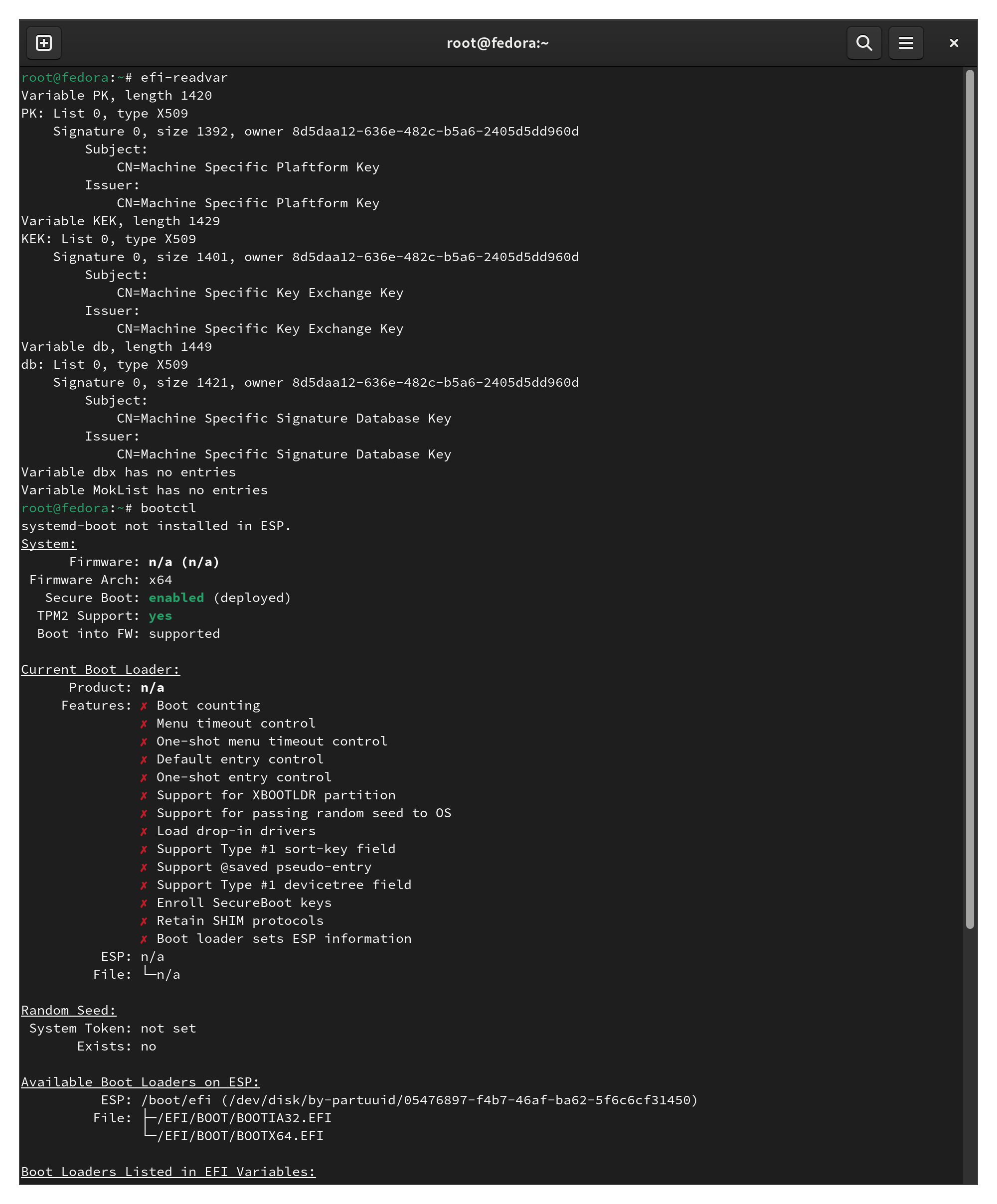Click the Current Boot Loader: heading
The height and width of the screenshot is (1204, 997).
(x=100, y=669)
